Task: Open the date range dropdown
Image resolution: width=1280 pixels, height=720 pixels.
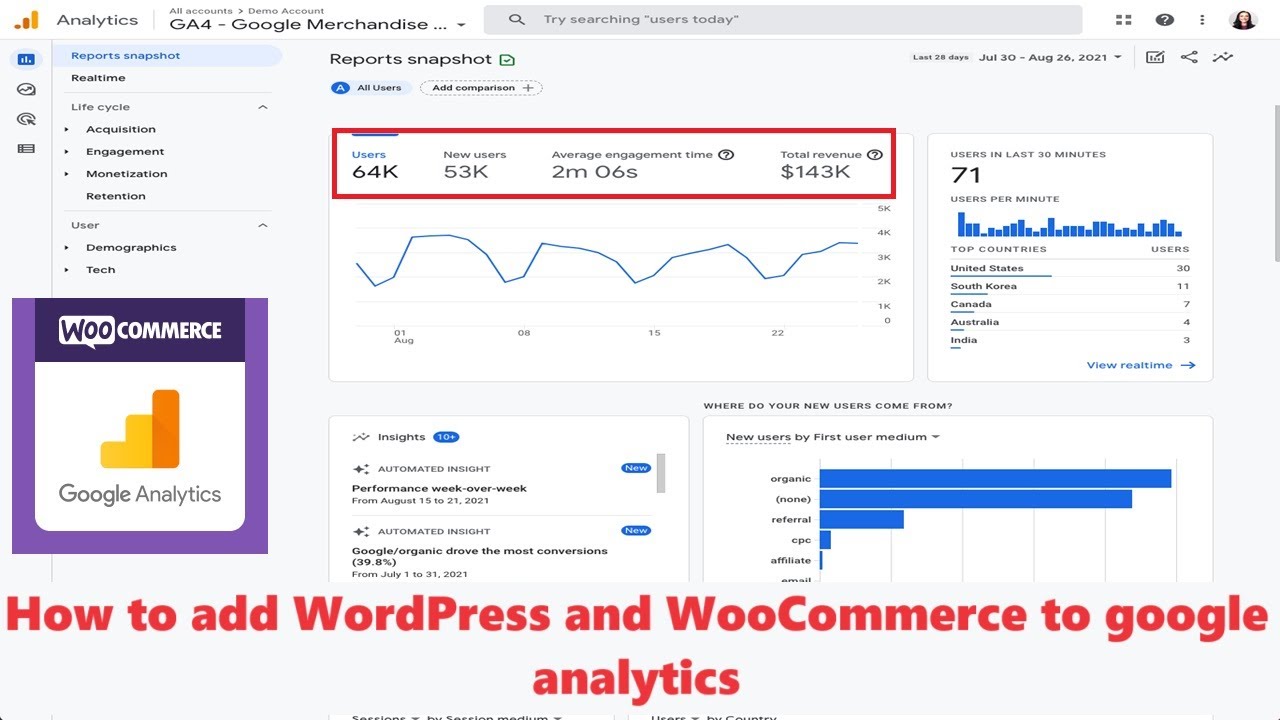Action: tap(1050, 57)
